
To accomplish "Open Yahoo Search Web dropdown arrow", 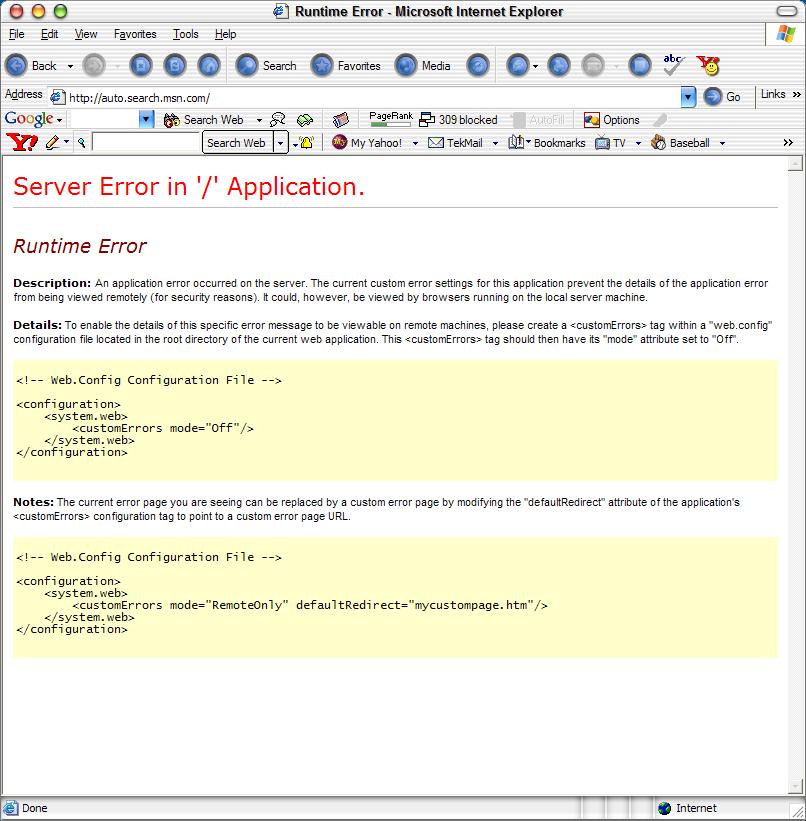I will [x=281, y=142].
